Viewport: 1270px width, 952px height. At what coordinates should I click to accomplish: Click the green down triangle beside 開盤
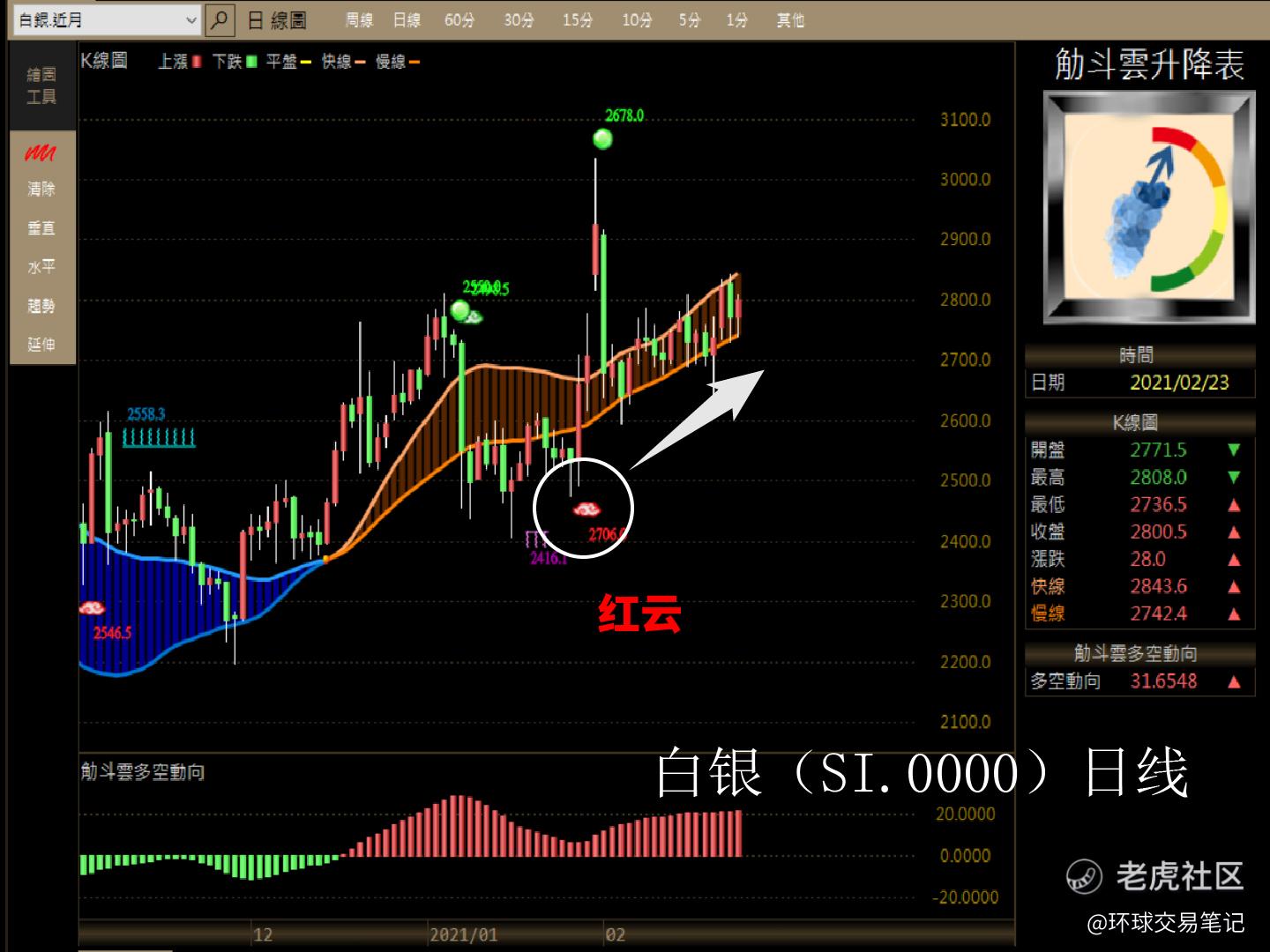(x=1234, y=450)
